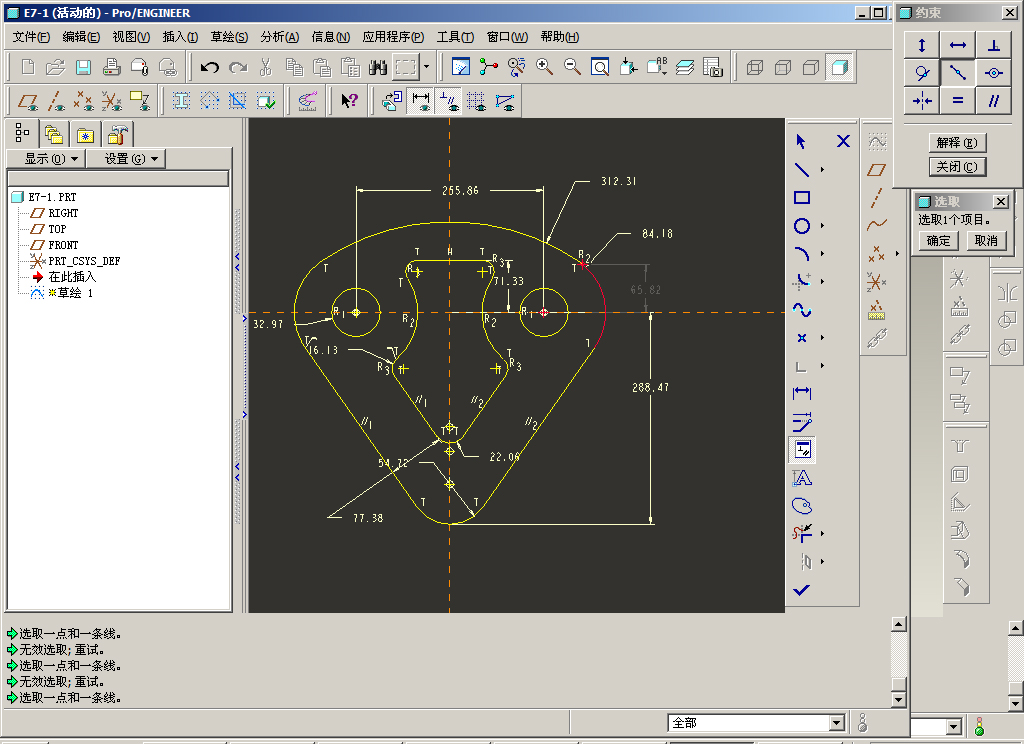Open the 工具(T) menu

coord(455,37)
